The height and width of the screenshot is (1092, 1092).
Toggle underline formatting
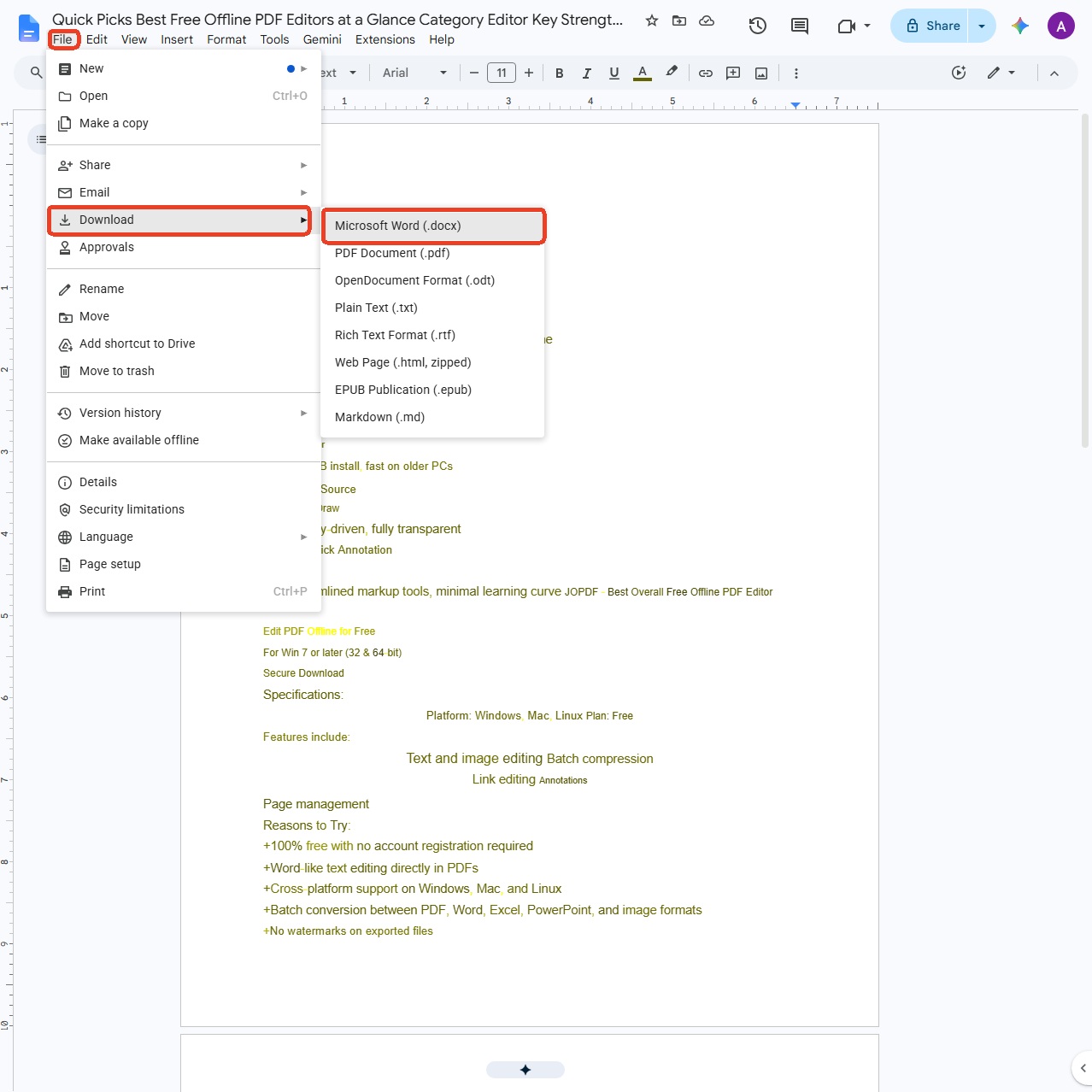click(614, 73)
